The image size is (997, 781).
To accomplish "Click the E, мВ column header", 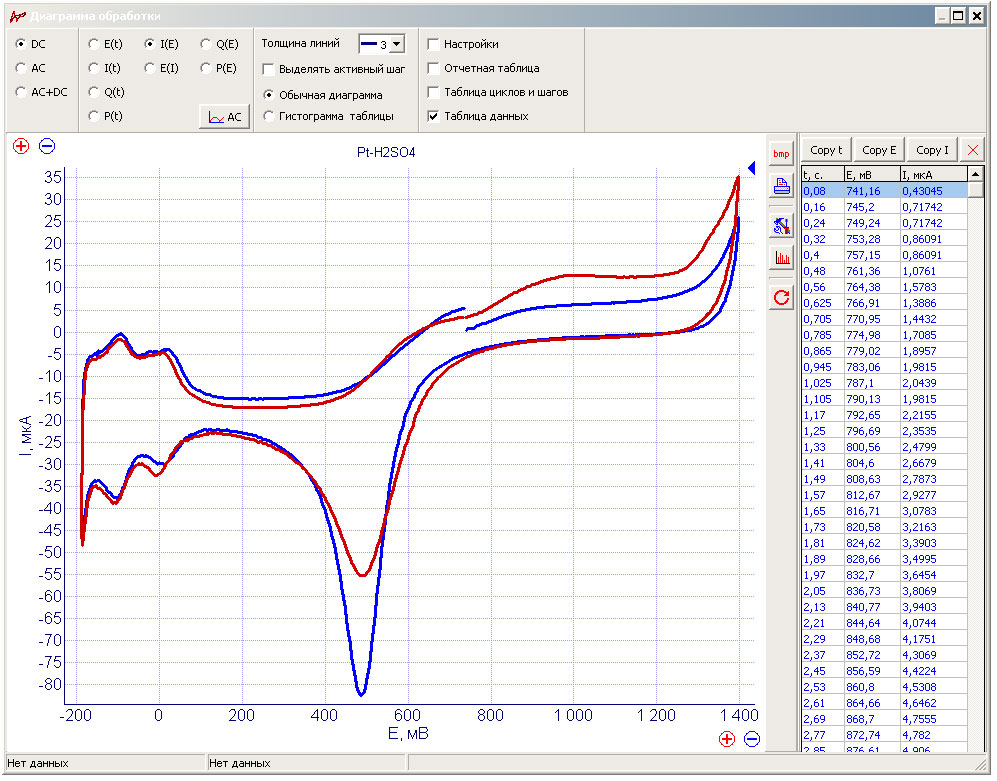I will tap(872, 175).
